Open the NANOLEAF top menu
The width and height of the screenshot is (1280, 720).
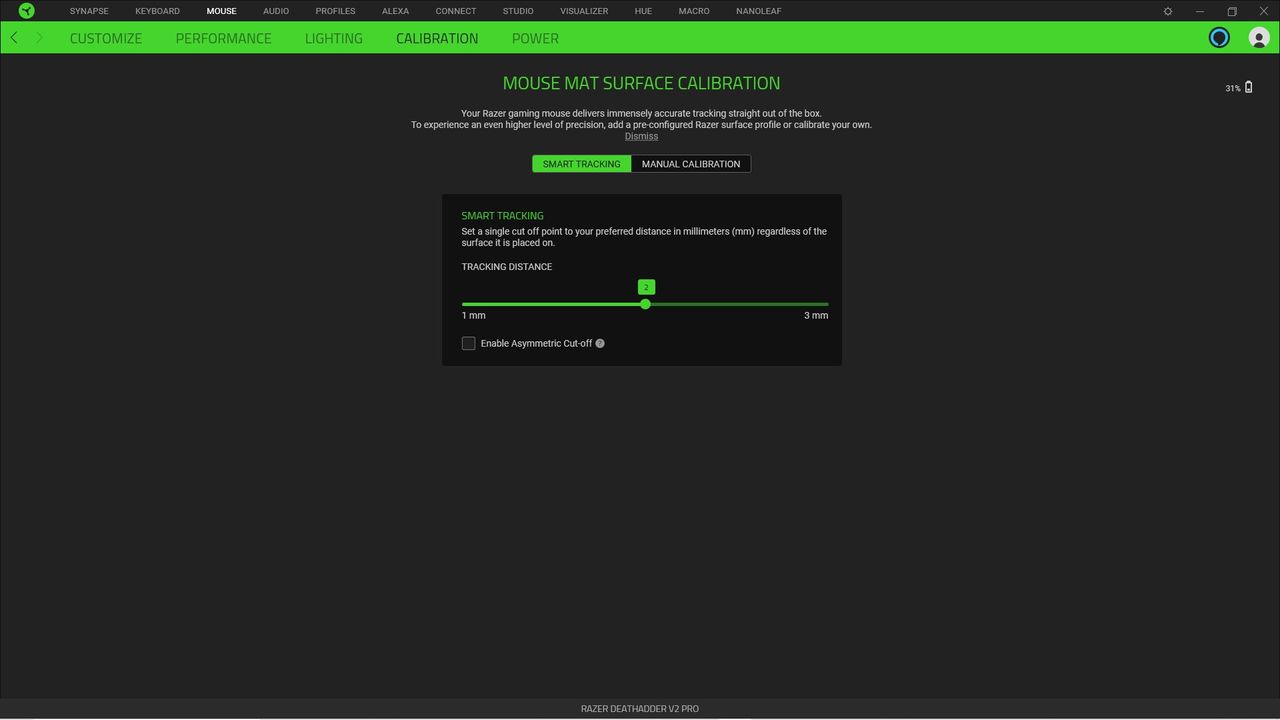[x=759, y=11]
